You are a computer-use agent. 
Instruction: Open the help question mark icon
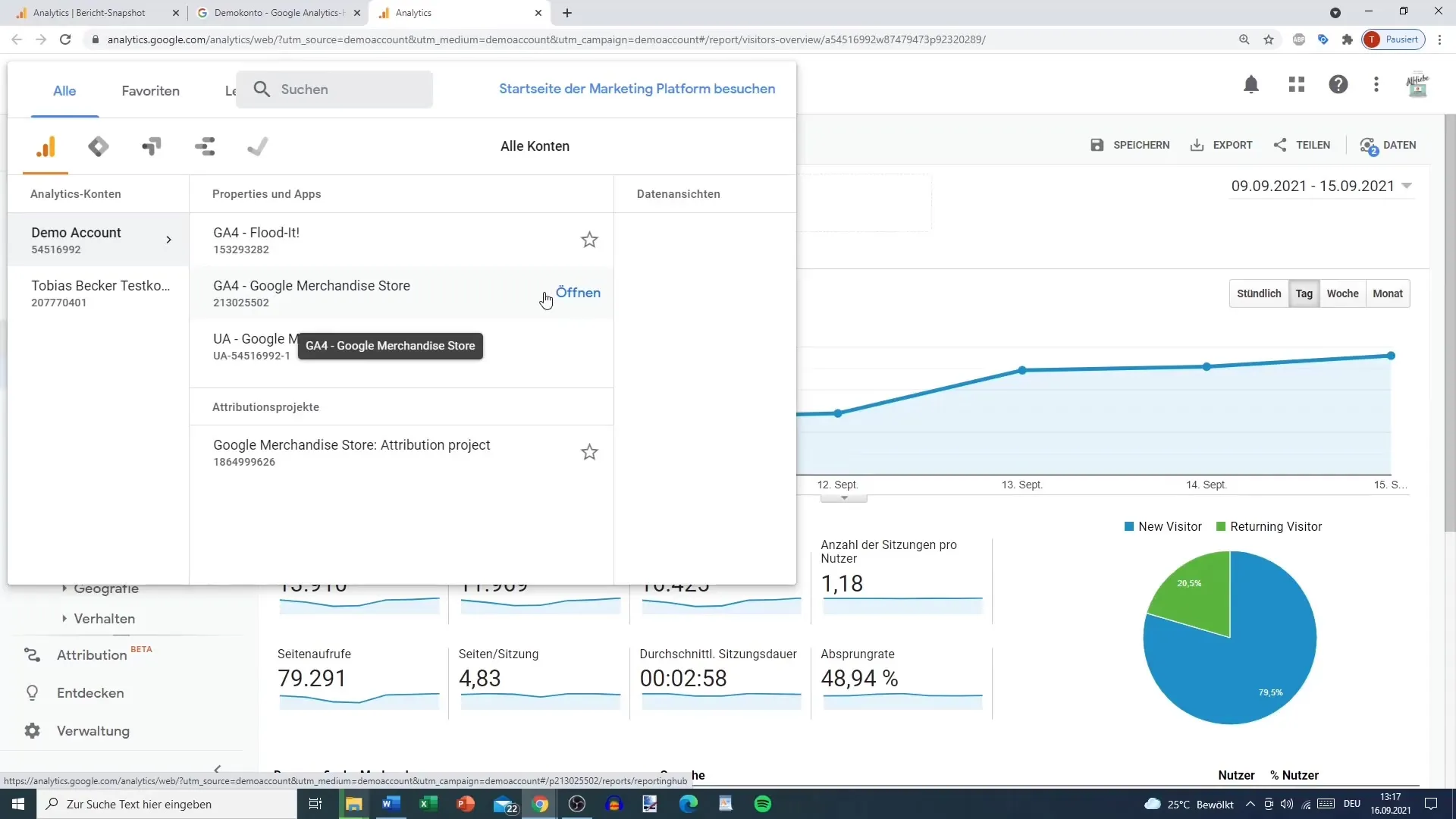(1338, 84)
